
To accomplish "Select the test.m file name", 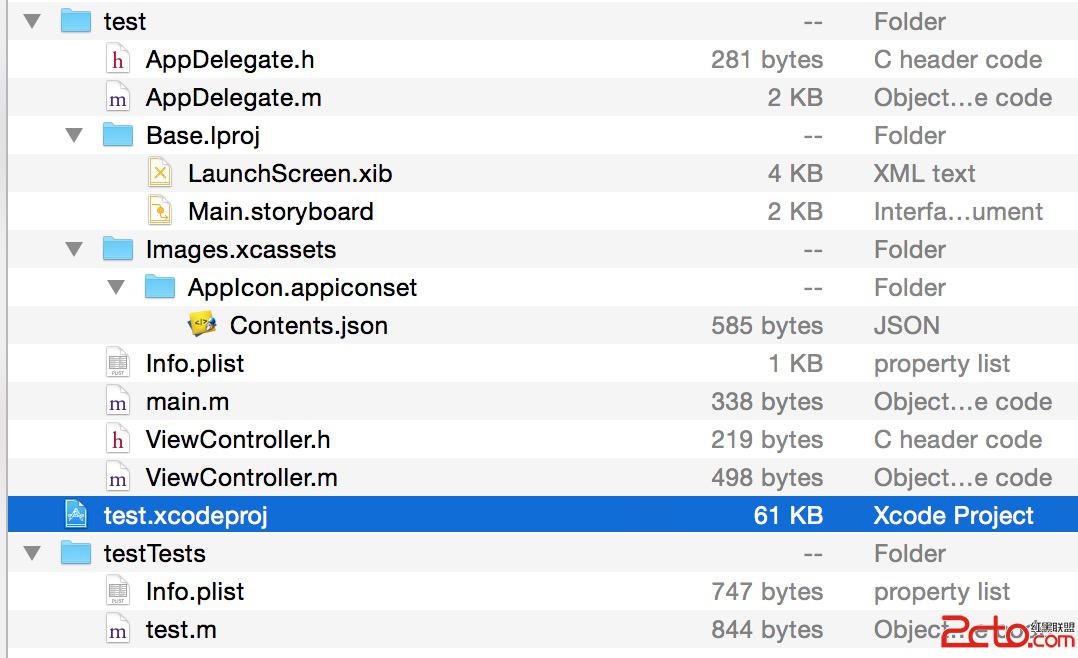I will (180, 630).
